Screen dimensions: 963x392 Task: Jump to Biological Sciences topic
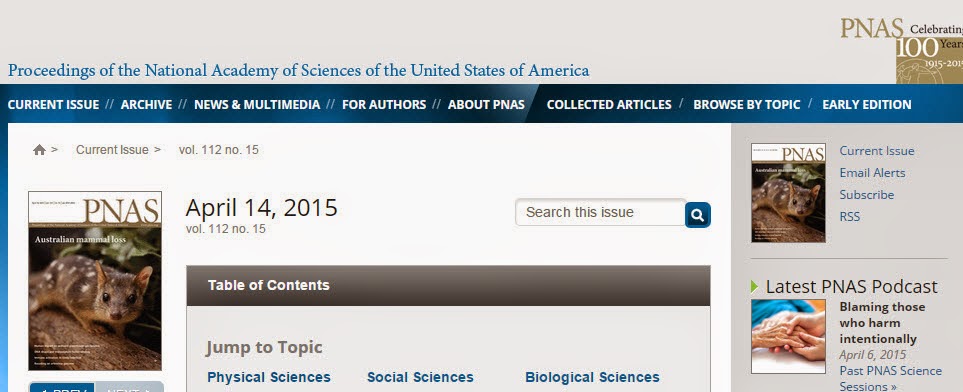[x=592, y=377]
